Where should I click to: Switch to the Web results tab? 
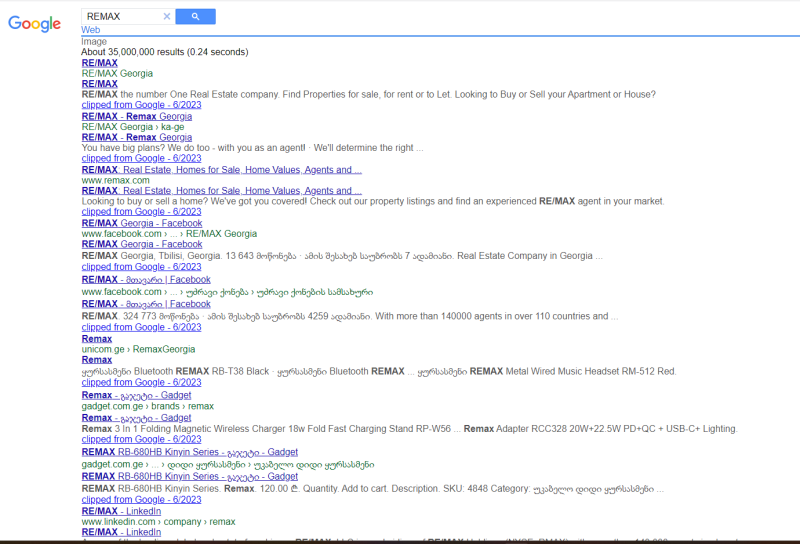tap(90, 30)
